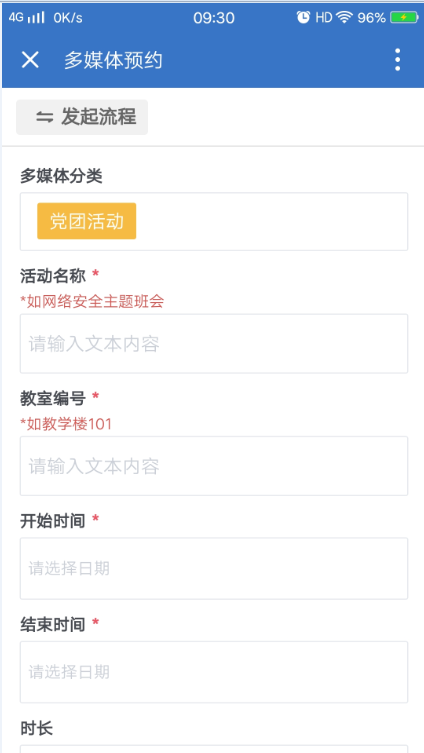Open the 多媒体分类 selection box
Image resolution: width=424 pixels, height=753 pixels.
click(x=214, y=221)
